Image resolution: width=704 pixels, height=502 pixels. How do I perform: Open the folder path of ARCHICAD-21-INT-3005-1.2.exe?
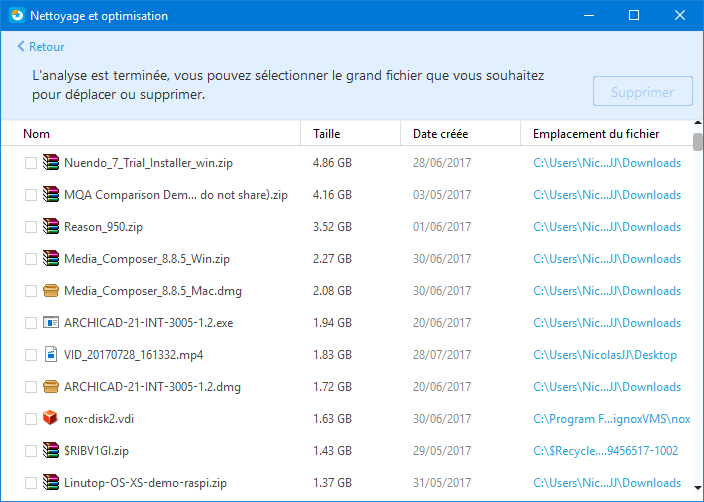[607, 322]
